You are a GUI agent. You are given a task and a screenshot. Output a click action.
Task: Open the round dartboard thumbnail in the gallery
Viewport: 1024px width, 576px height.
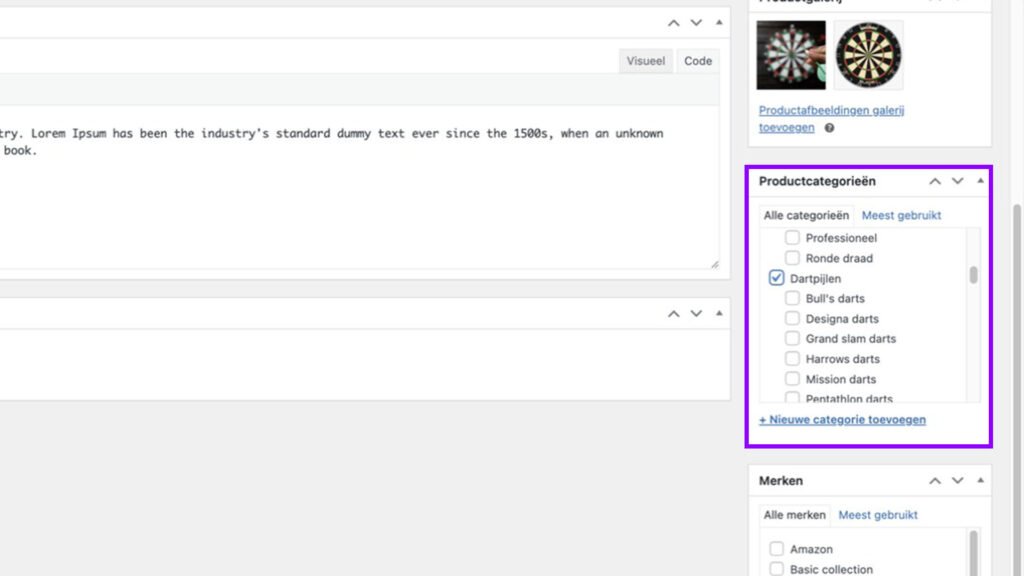(x=869, y=57)
